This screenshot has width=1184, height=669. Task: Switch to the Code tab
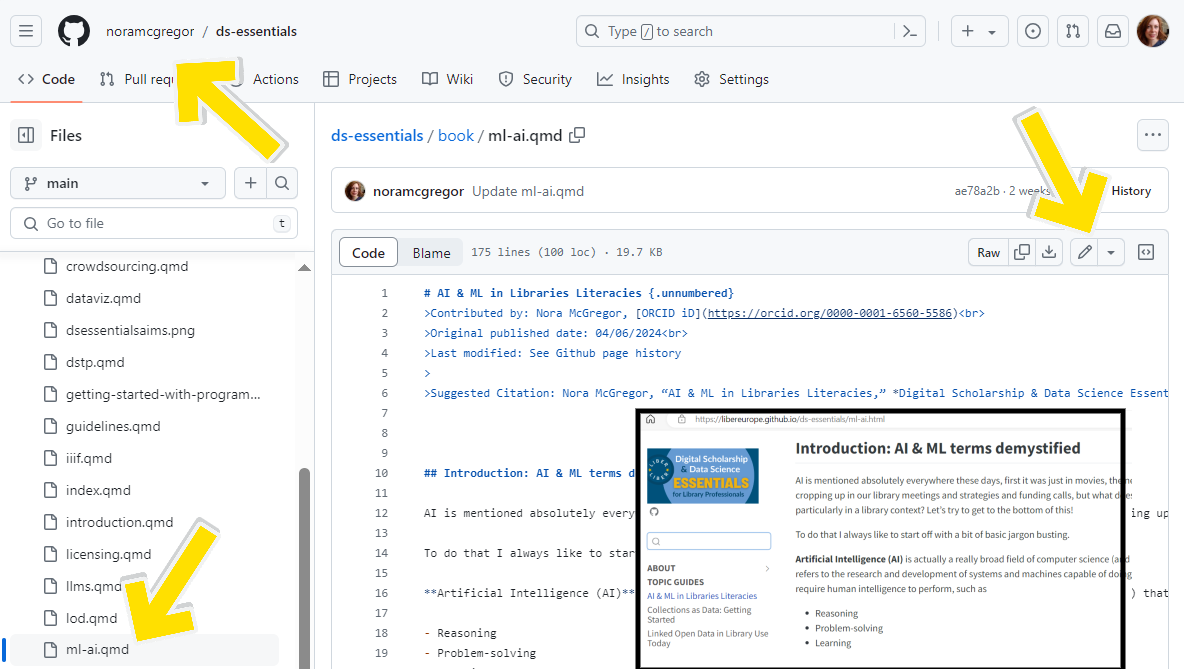click(x=46, y=79)
